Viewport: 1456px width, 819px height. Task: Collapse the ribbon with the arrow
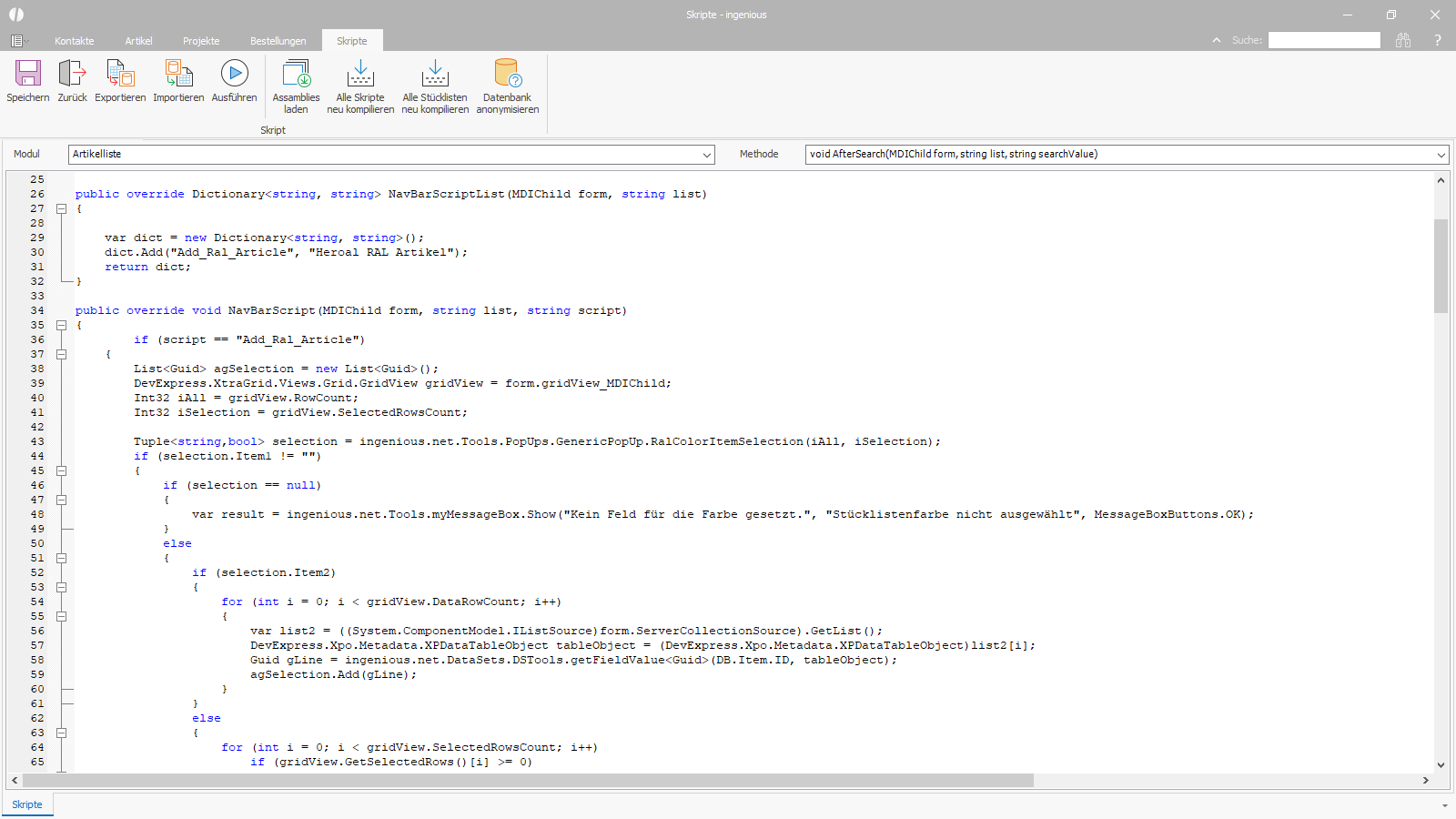pos(1217,40)
